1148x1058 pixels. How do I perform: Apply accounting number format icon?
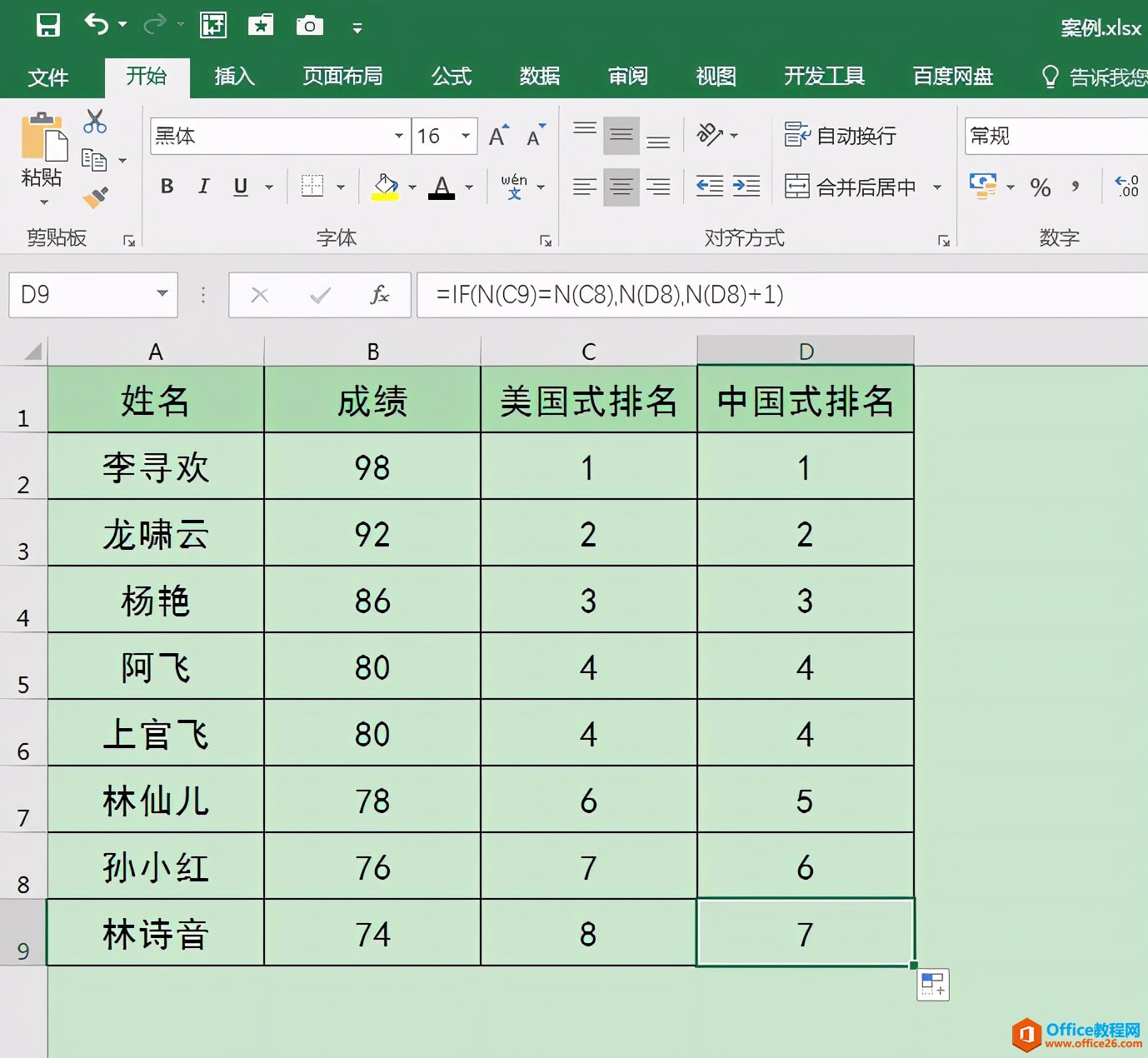[984, 187]
